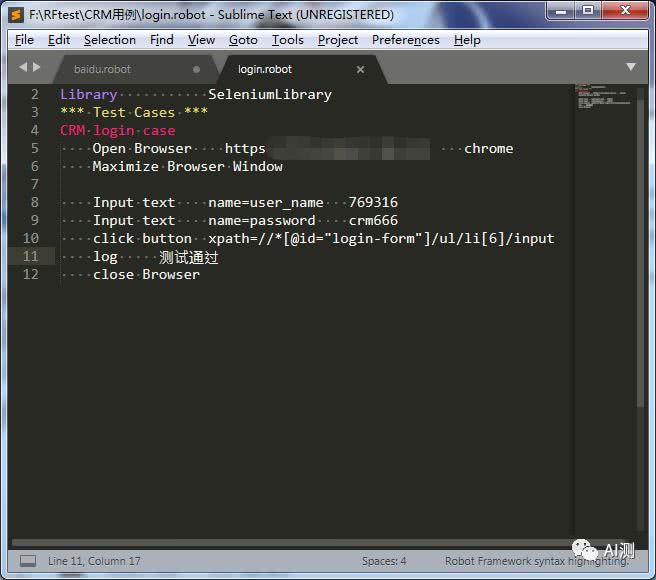Click the *** Test Cases *** header line
This screenshot has height=580, width=656.
point(134,112)
